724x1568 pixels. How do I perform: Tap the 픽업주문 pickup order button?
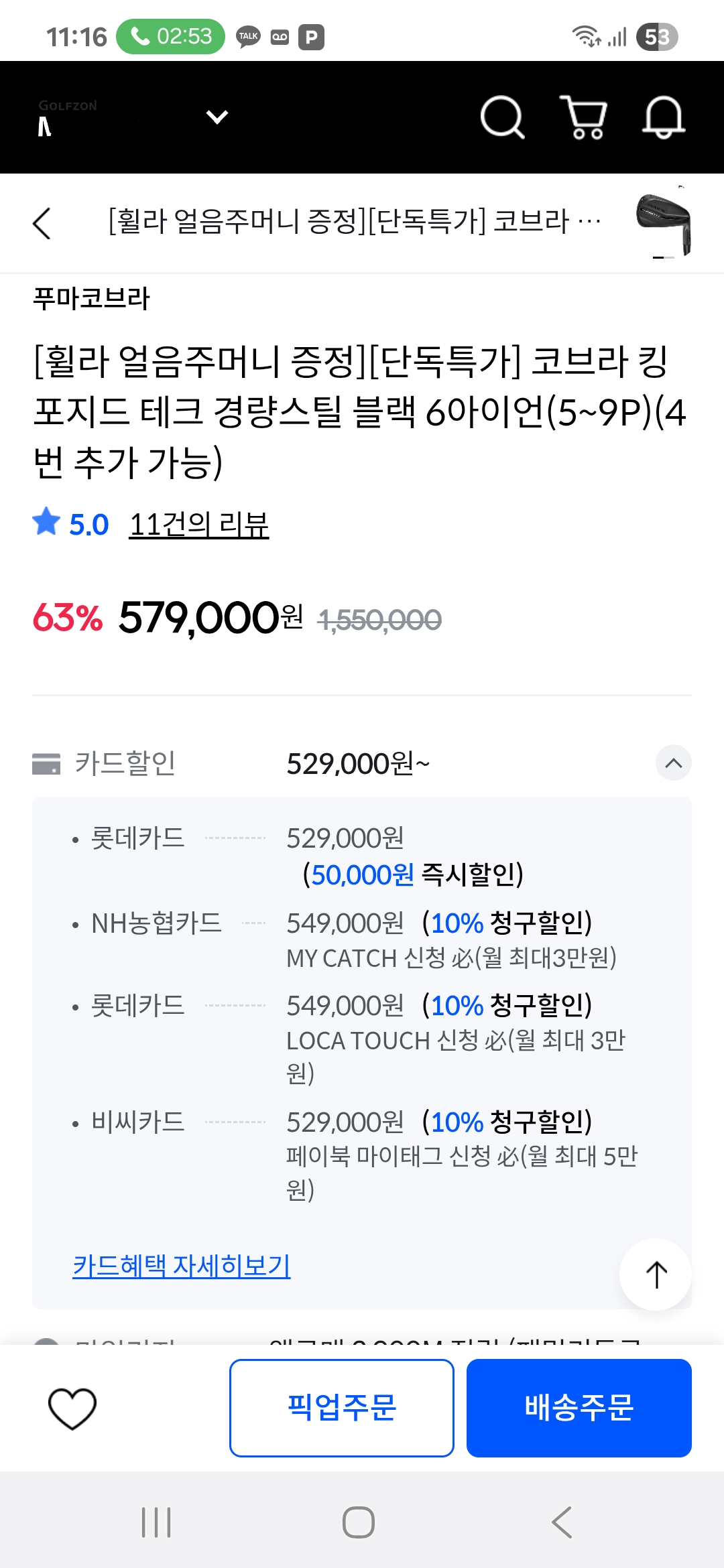click(x=342, y=1408)
